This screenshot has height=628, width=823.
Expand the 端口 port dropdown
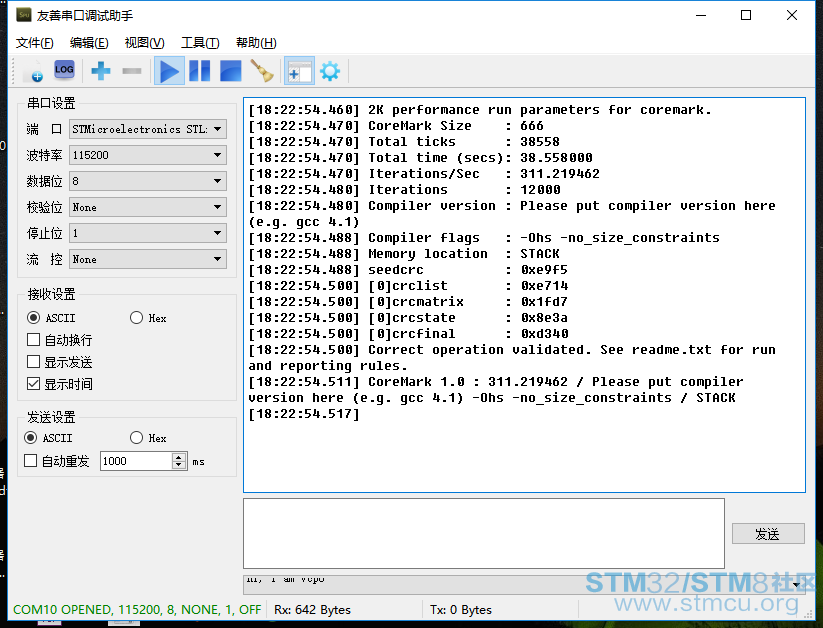coord(217,129)
